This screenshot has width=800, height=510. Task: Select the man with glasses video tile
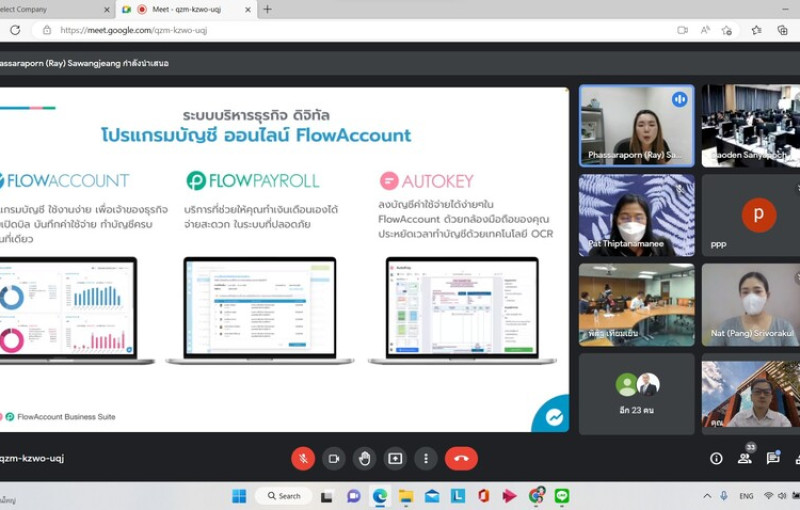click(x=751, y=394)
